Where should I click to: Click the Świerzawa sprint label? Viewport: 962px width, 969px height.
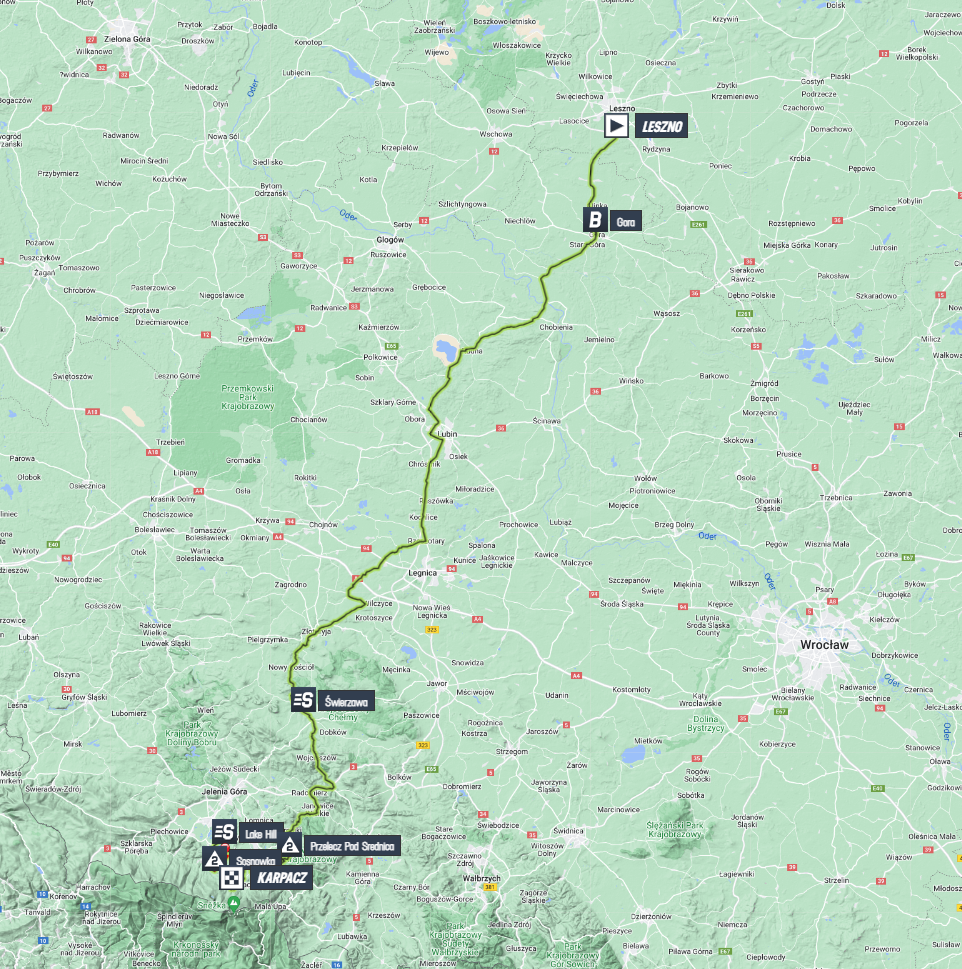pos(346,702)
